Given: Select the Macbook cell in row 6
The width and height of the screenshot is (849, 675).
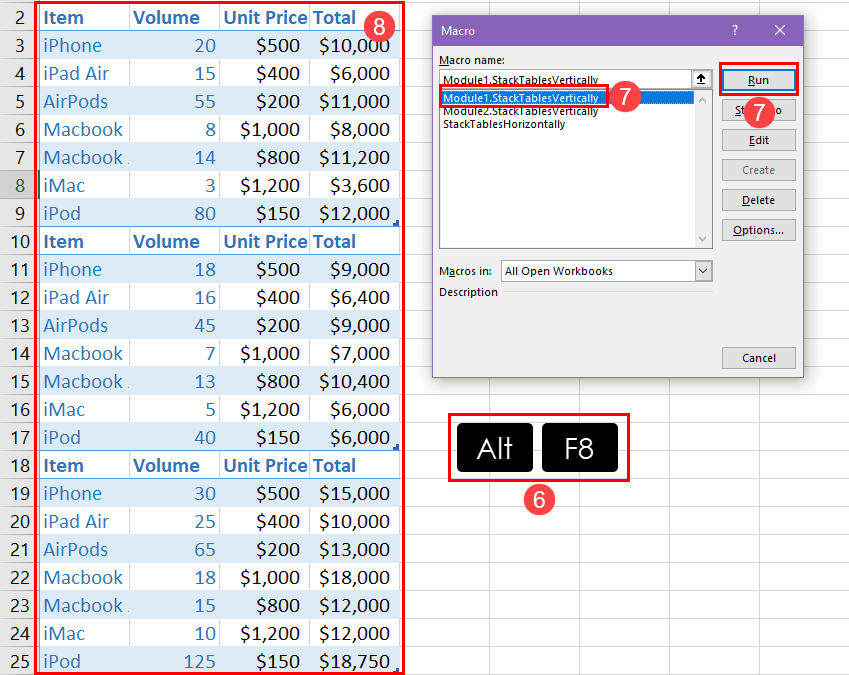Looking at the screenshot, I should tap(84, 129).
